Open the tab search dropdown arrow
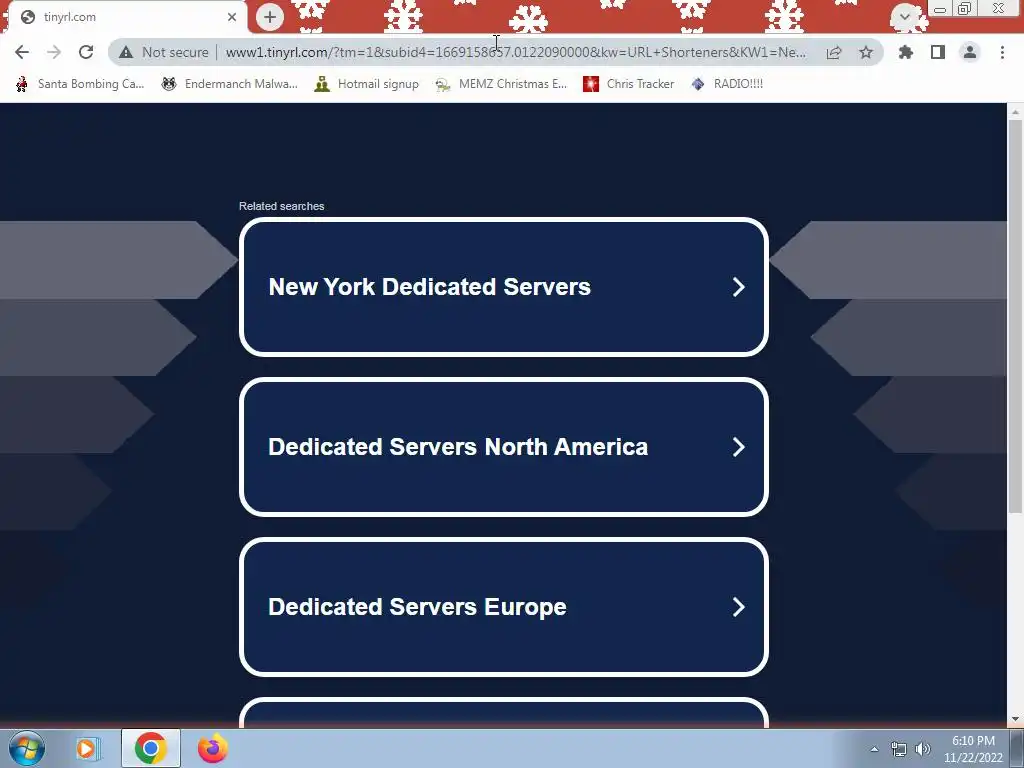The height and width of the screenshot is (768, 1024). [904, 16]
